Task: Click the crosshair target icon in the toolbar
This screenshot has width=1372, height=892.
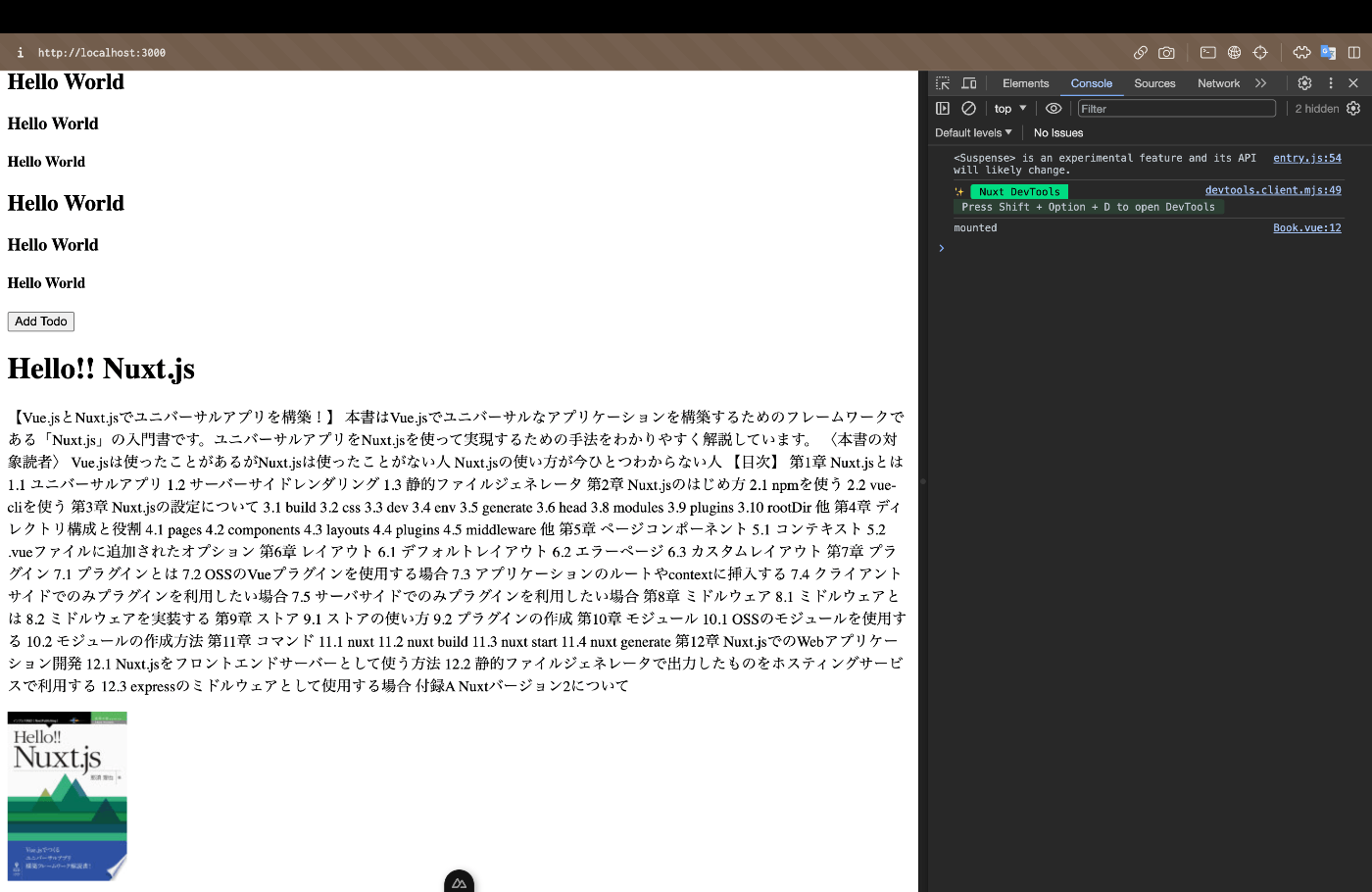Action: pos(1260,52)
